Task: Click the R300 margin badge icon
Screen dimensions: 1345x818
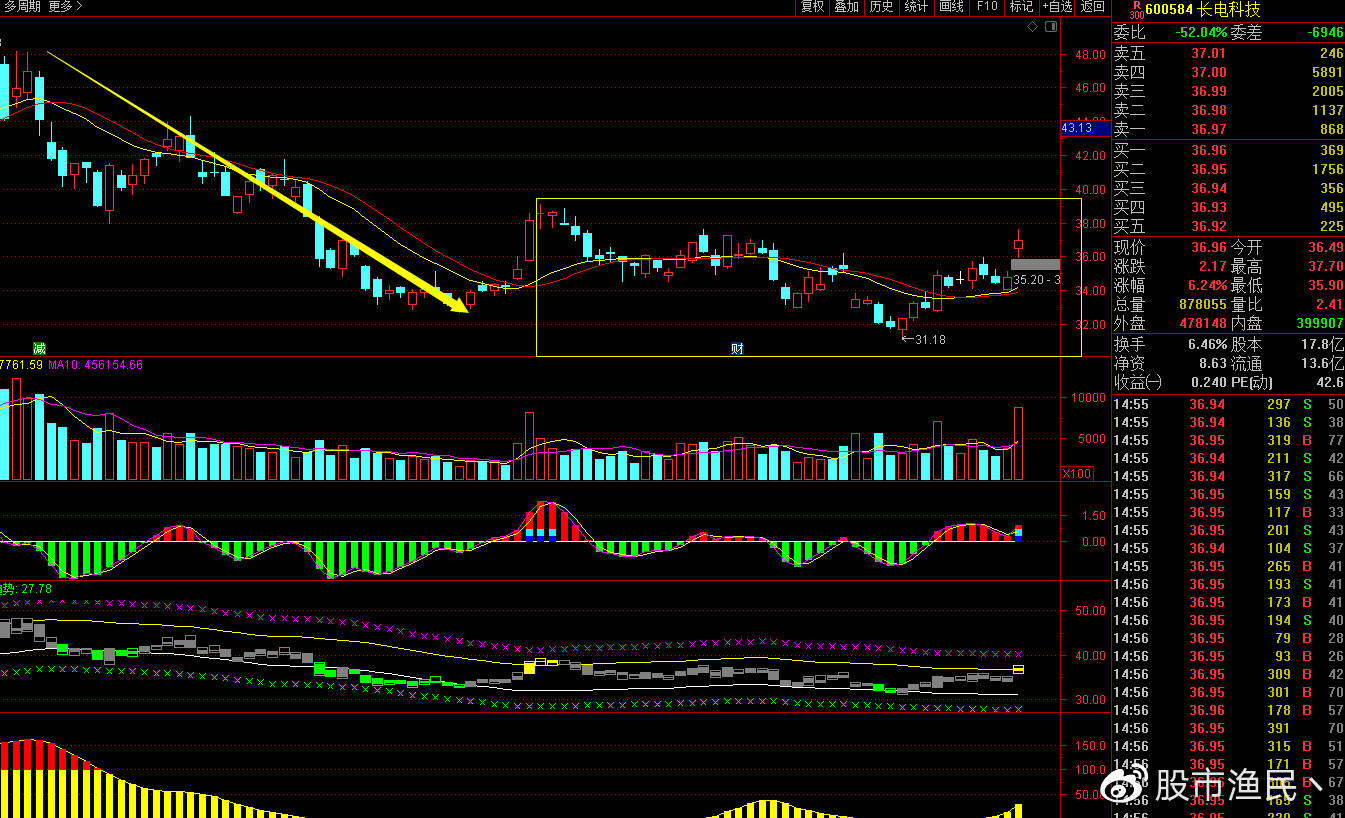Action: click(x=1135, y=10)
